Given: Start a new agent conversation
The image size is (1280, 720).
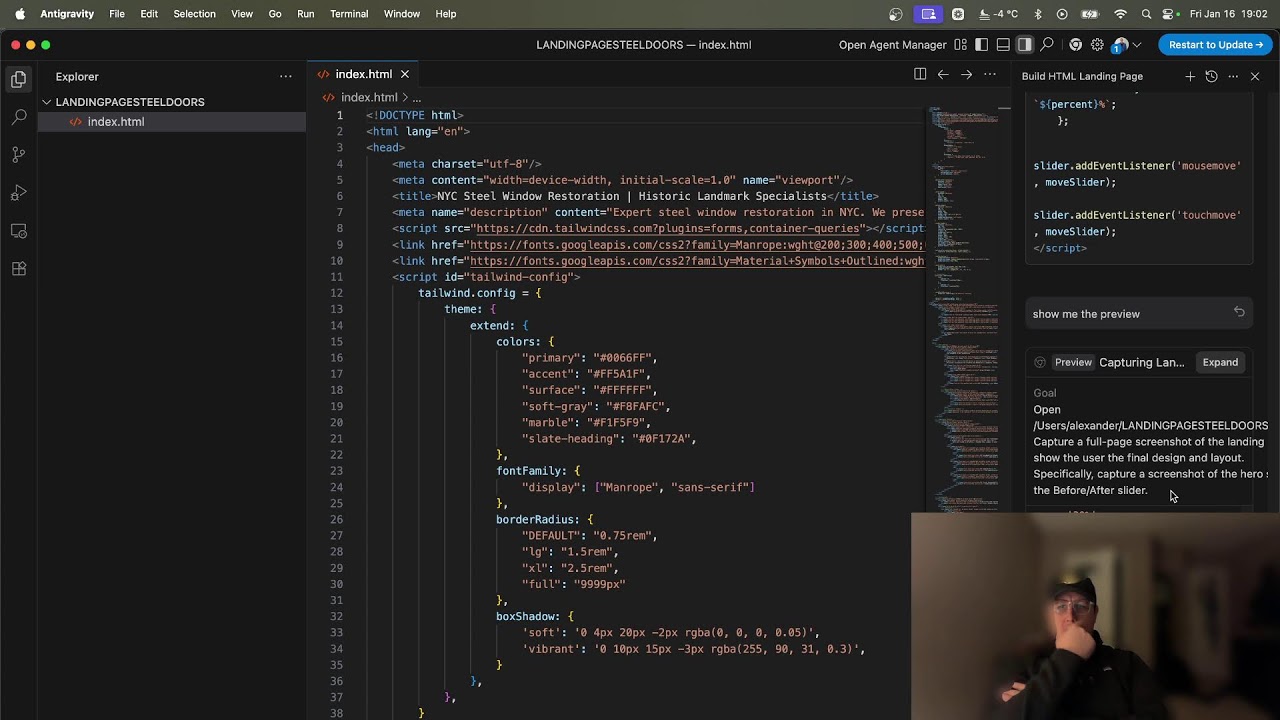Looking at the screenshot, I should tap(1190, 76).
